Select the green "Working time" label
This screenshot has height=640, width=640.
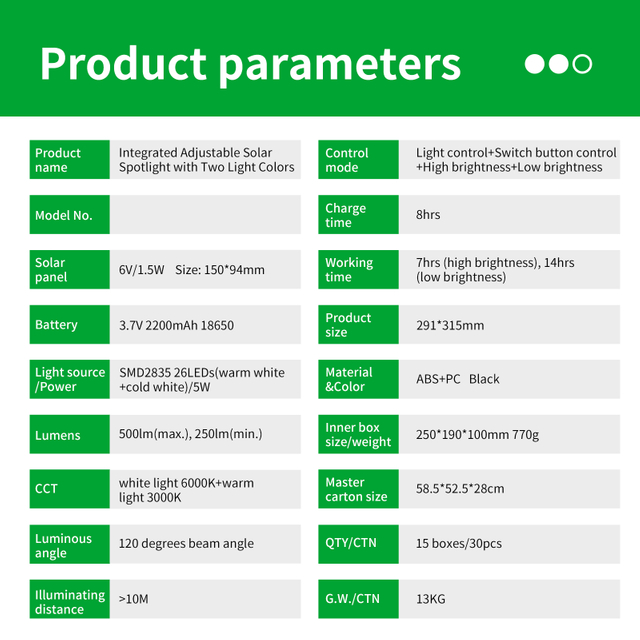pyautogui.click(x=358, y=270)
